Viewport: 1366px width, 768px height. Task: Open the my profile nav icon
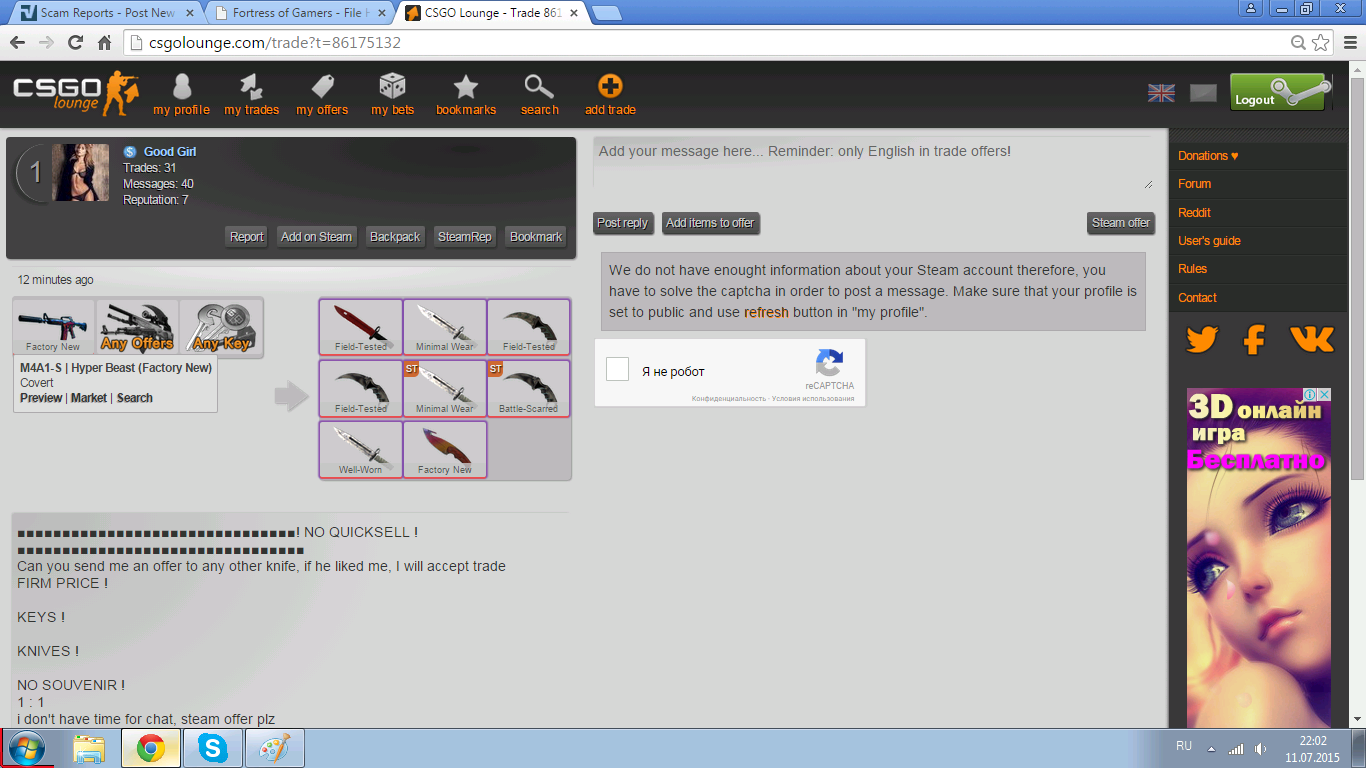click(181, 88)
